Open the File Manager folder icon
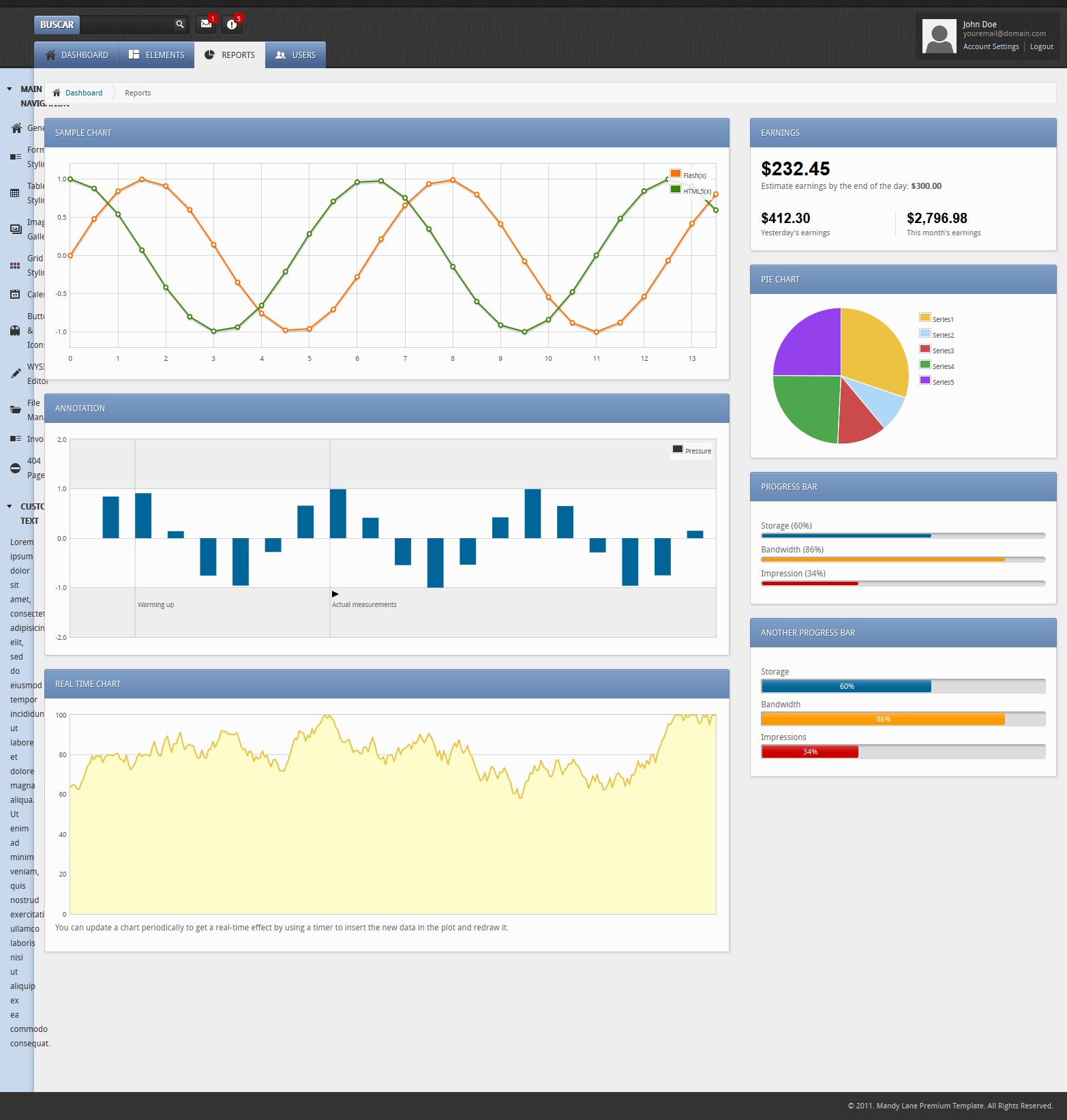This screenshot has width=1067, height=1120. click(15, 410)
